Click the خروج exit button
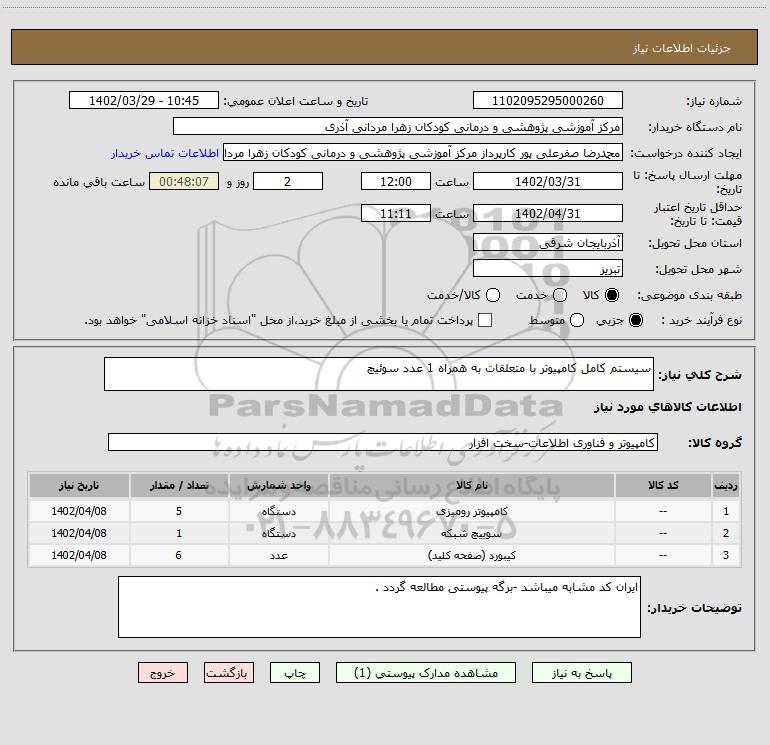 (162, 674)
